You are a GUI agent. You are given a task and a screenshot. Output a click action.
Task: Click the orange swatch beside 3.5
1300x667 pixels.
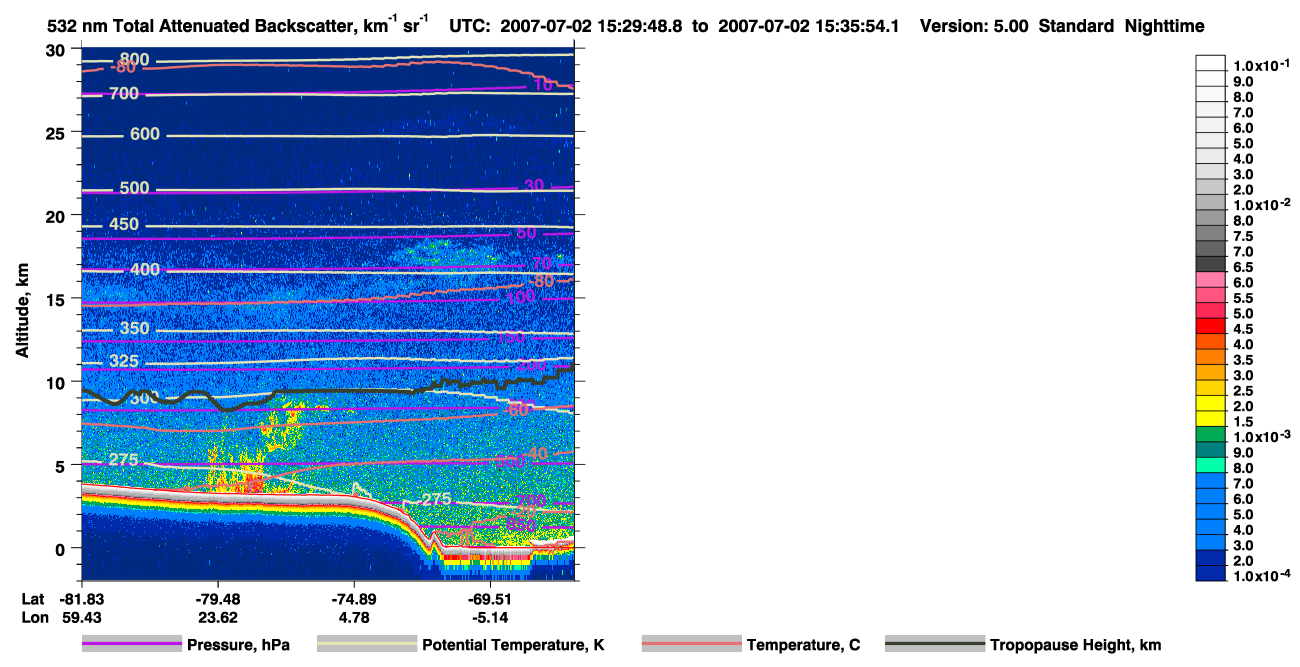coord(1210,358)
